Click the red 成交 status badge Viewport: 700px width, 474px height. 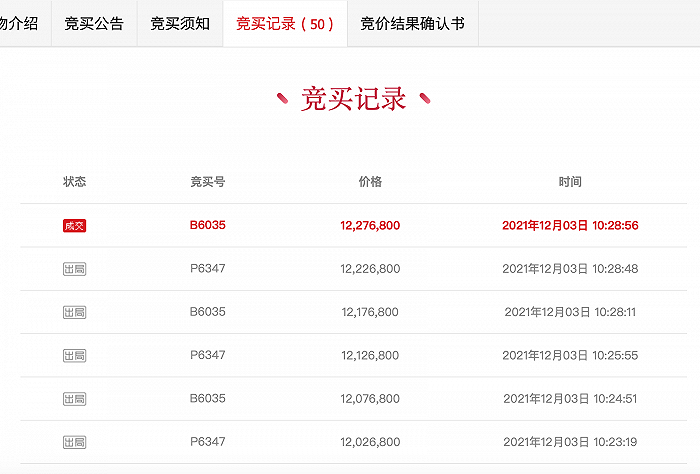74,226
